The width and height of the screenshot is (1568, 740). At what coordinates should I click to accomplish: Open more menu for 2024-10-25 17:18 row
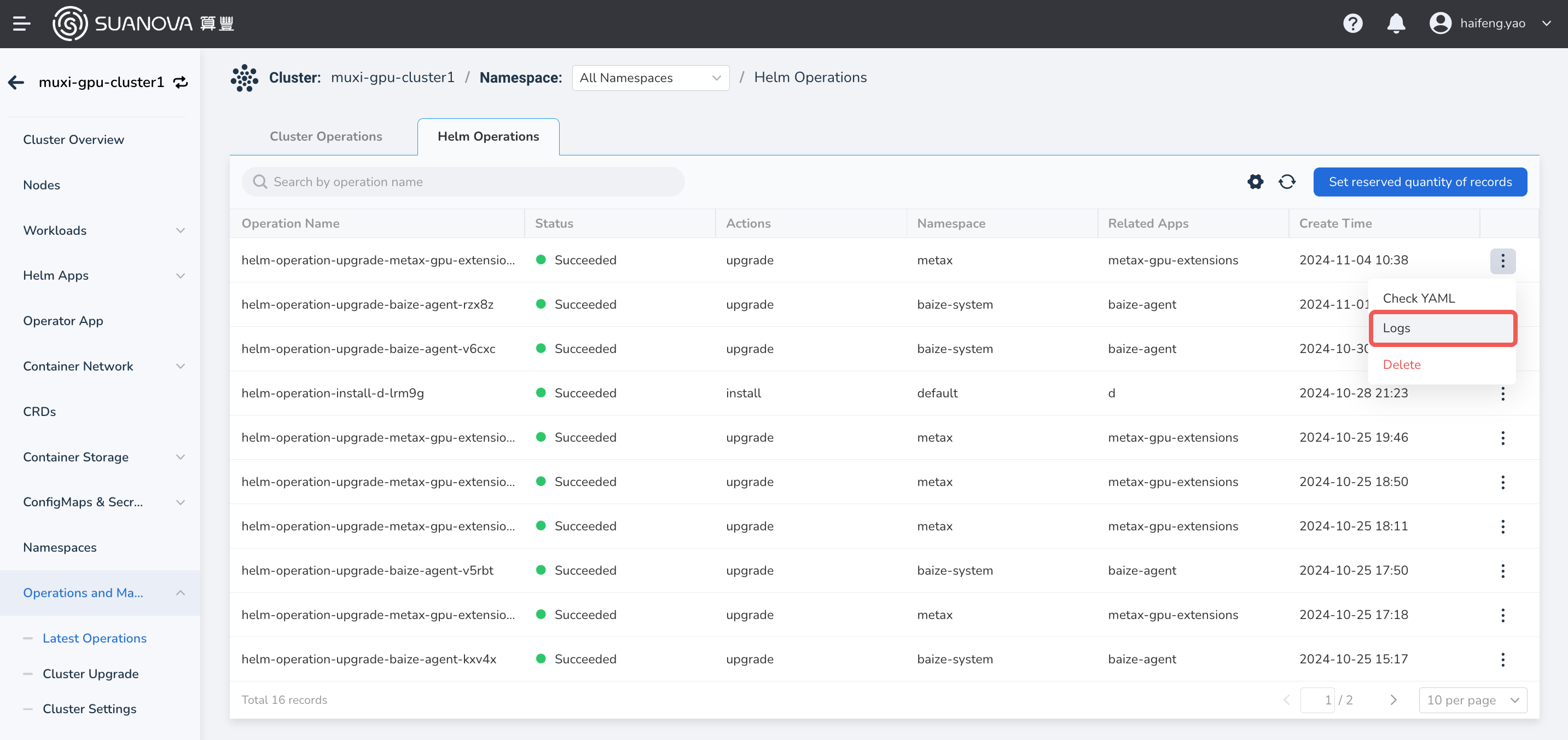(1502, 615)
